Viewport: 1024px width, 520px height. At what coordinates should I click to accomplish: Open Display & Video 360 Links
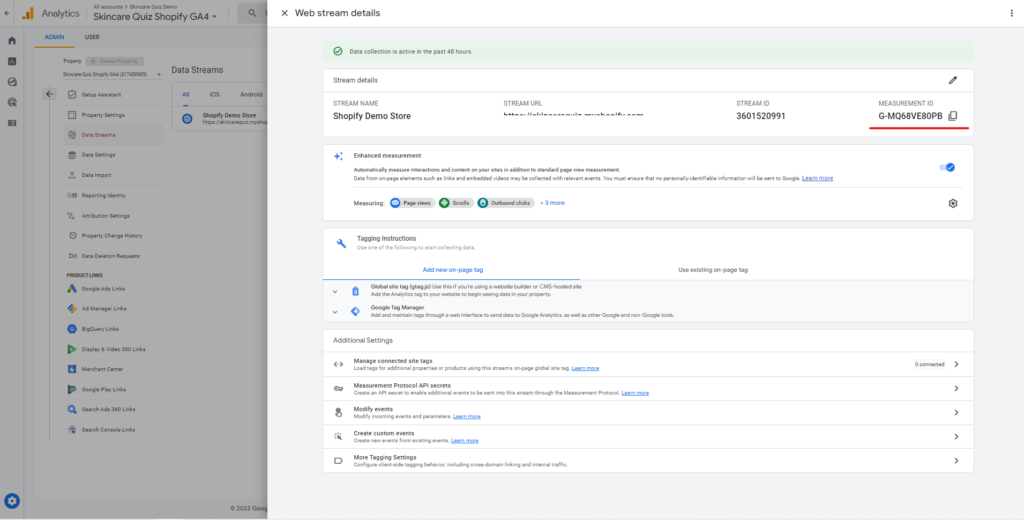coord(114,349)
